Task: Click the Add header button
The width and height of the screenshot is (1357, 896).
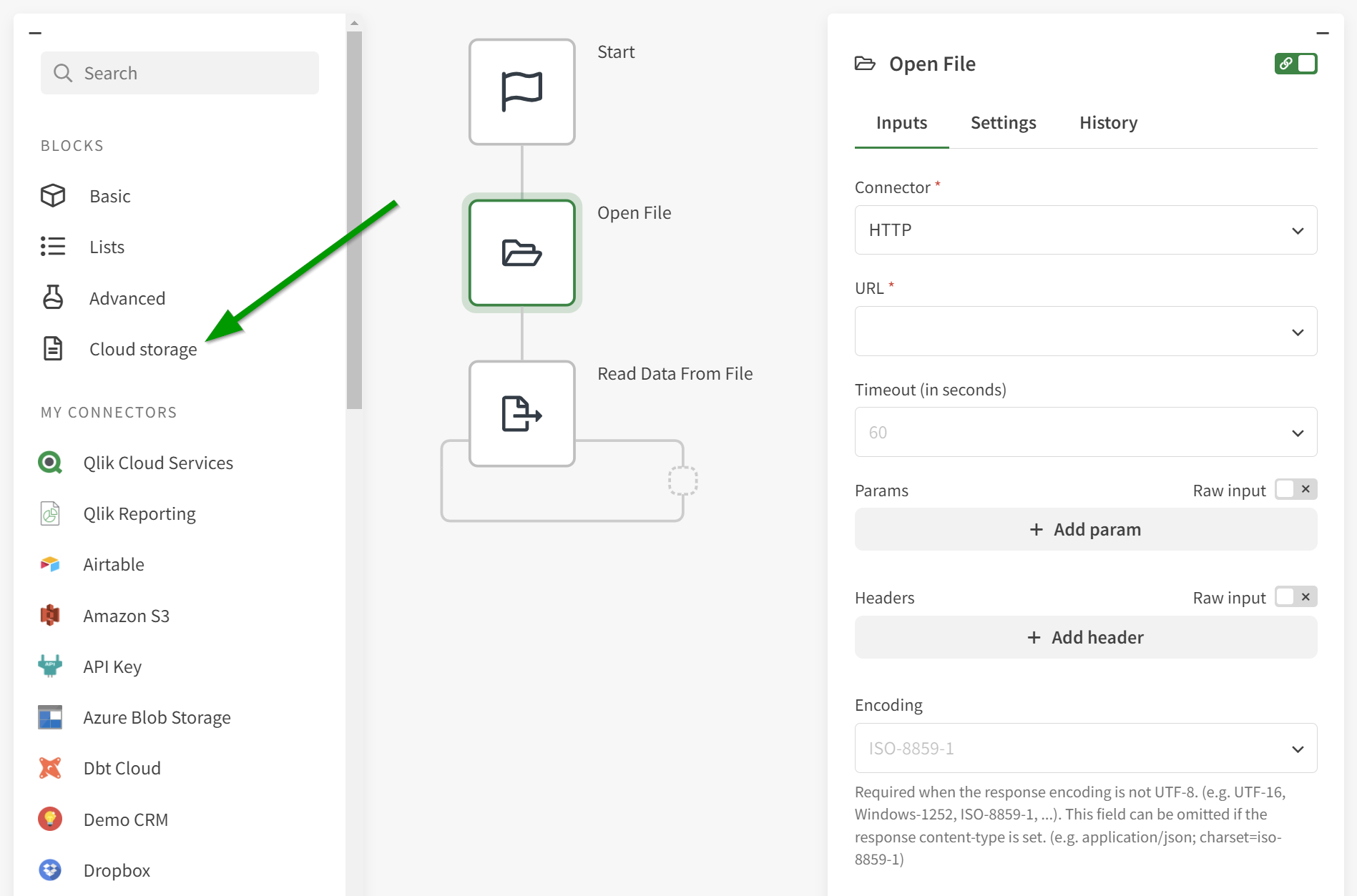Action: [x=1085, y=637]
